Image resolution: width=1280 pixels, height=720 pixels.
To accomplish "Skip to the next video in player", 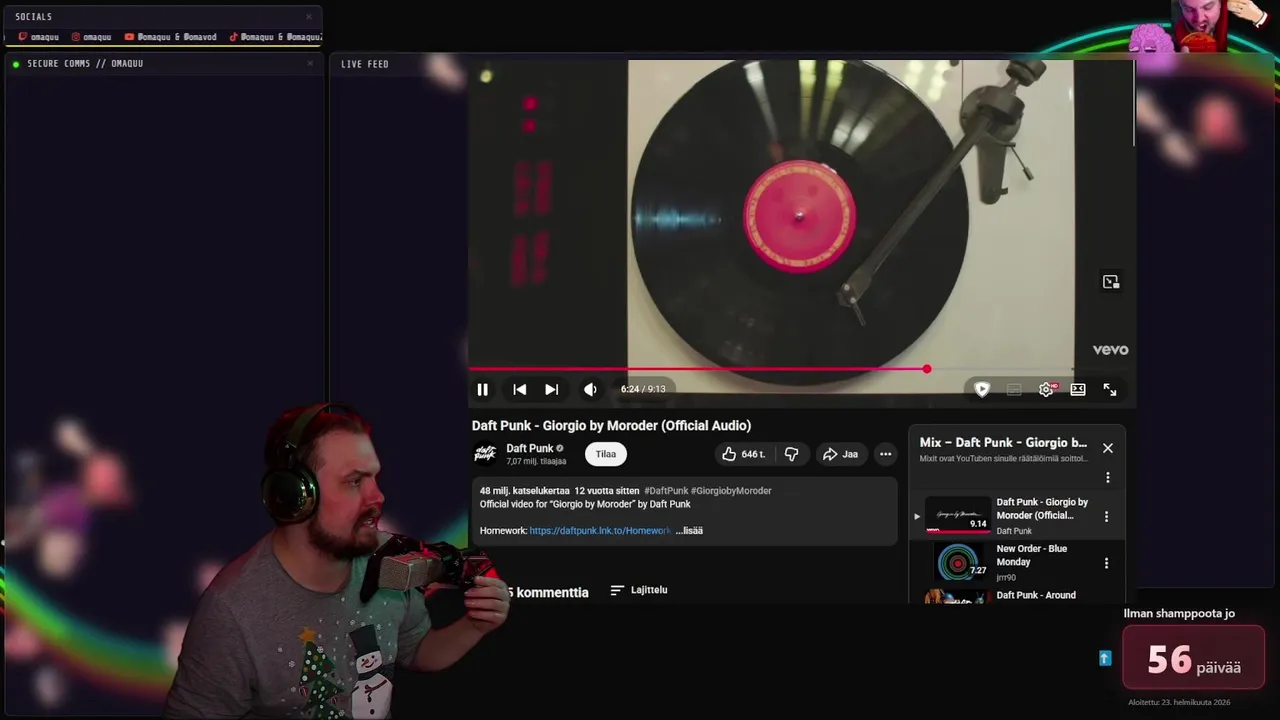I will [x=551, y=390].
